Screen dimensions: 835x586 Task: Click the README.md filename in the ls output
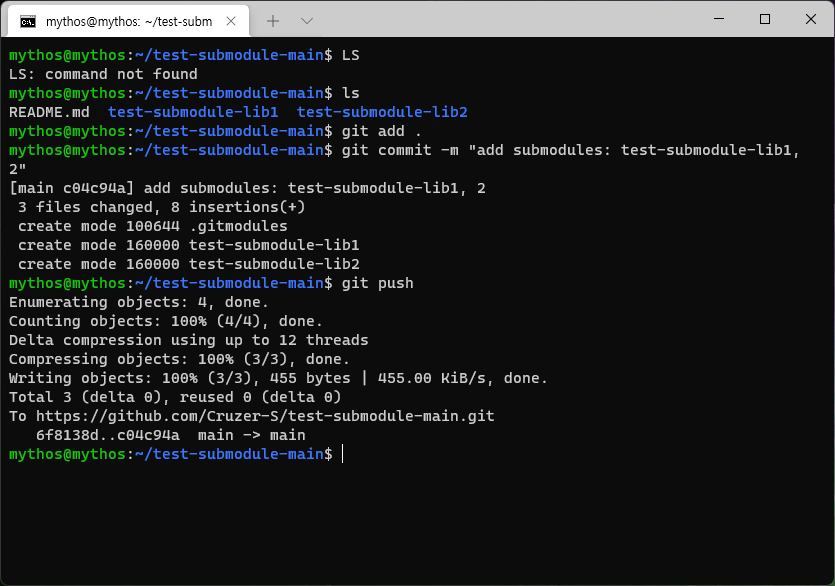[42, 111]
